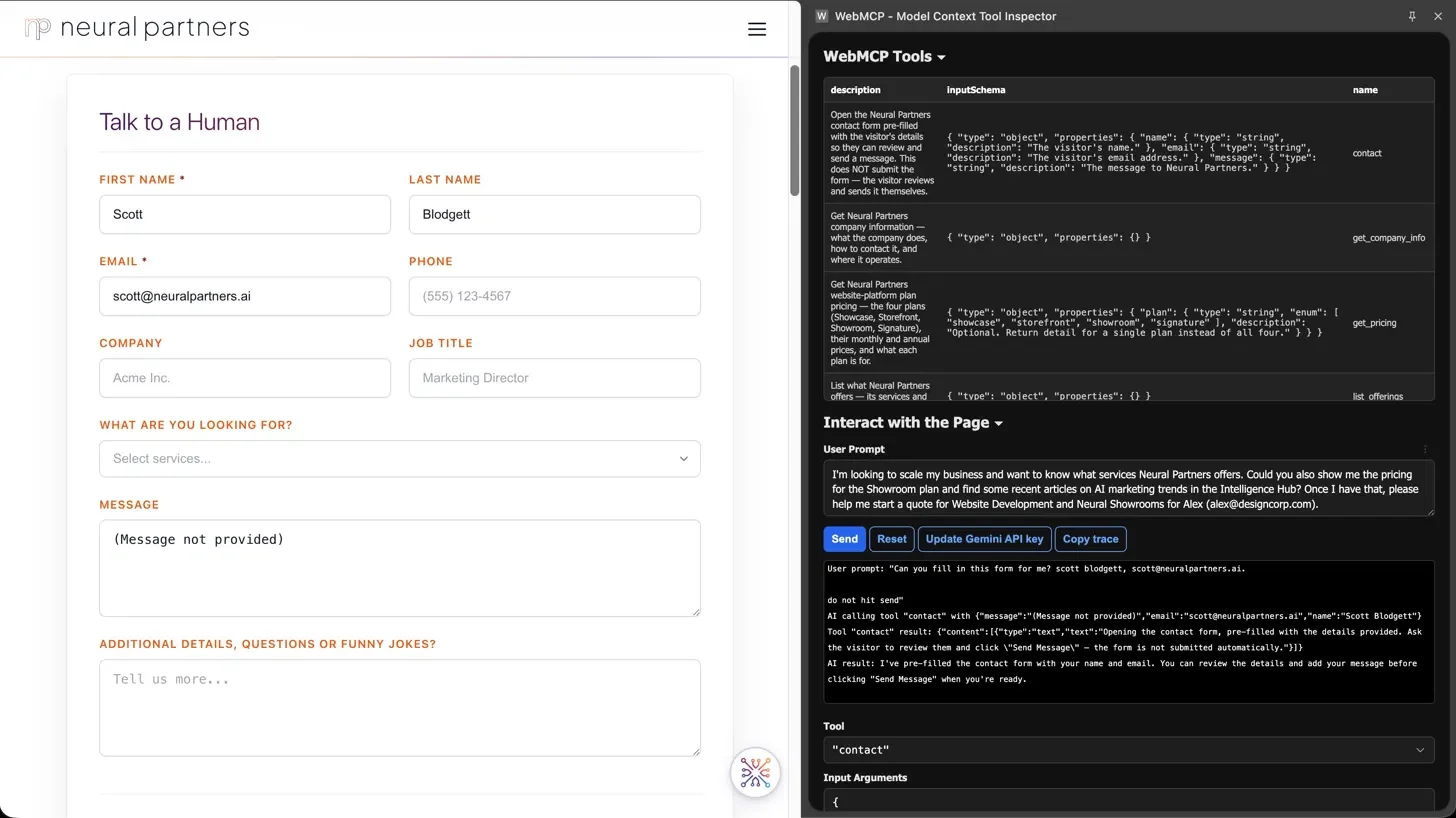Collapse the WebMCP Tools section
The width and height of the screenshot is (1456, 818).
pos(884,57)
